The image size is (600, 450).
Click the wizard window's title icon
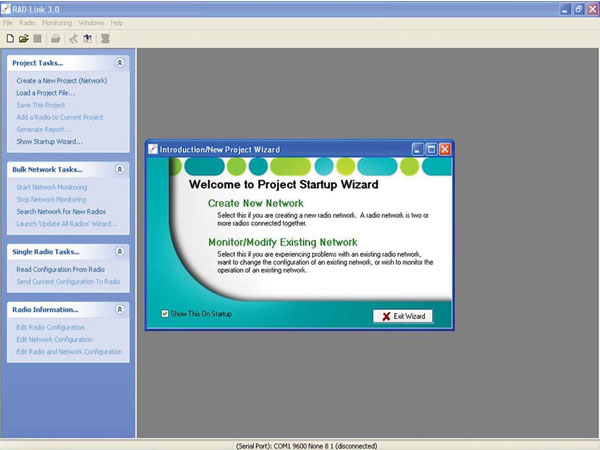153,149
